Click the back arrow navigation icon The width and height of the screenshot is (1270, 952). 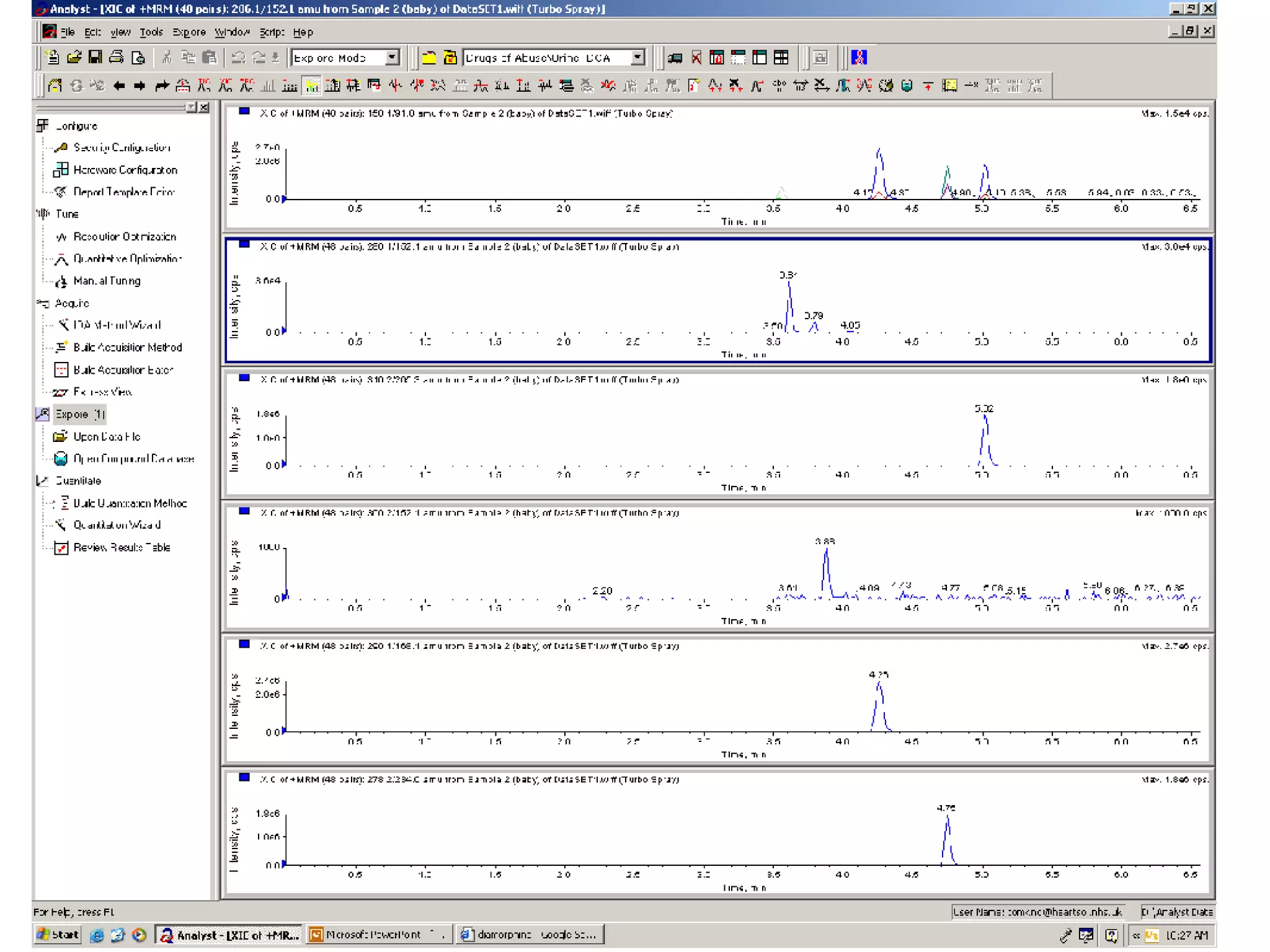tap(119, 86)
